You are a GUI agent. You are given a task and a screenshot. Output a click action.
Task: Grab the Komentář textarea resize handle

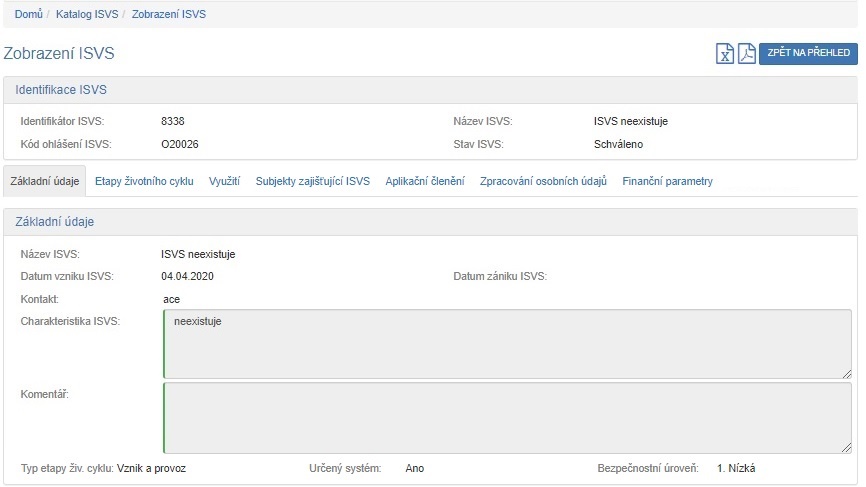pos(846,447)
